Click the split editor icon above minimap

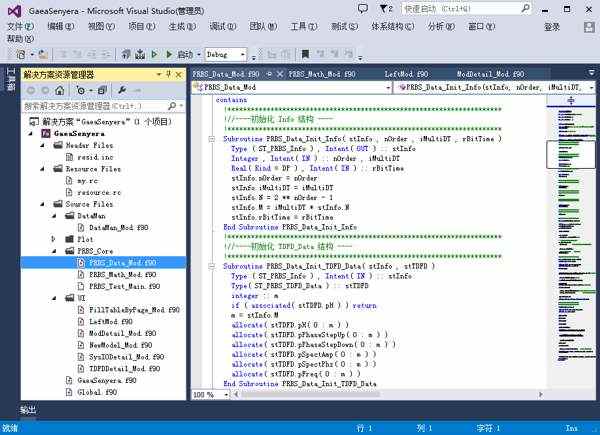coord(571,101)
